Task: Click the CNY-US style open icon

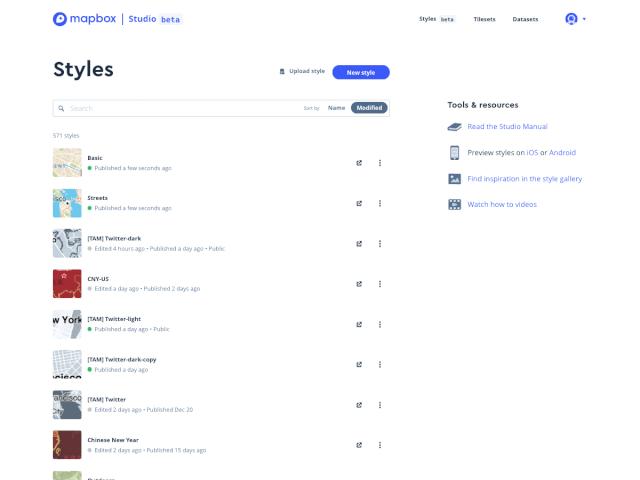Action: 359,284
